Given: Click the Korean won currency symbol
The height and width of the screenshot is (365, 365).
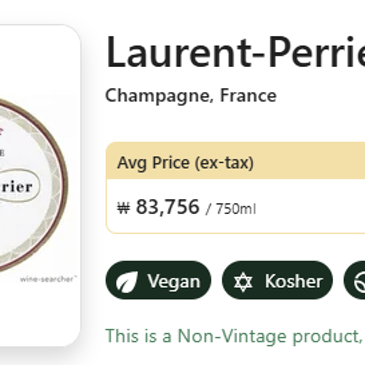Looking at the screenshot, I should pos(123,208).
